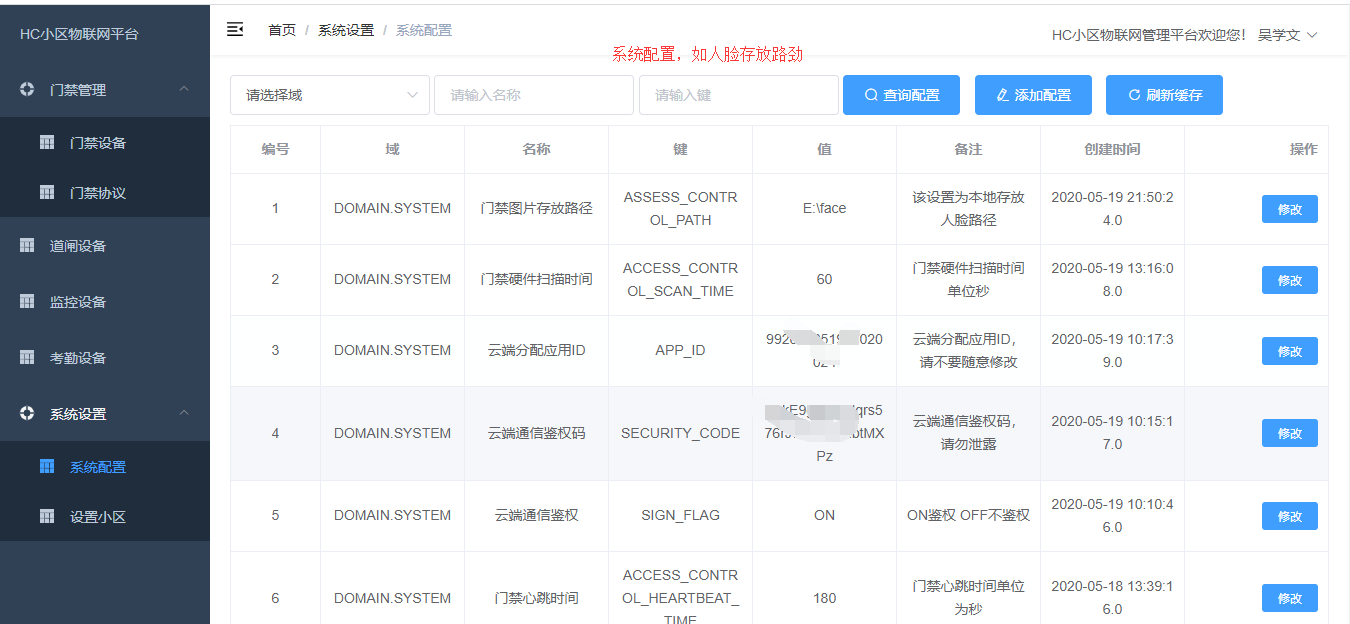Focus the 请输入键 input field
This screenshot has height=624, width=1350.
[739, 95]
